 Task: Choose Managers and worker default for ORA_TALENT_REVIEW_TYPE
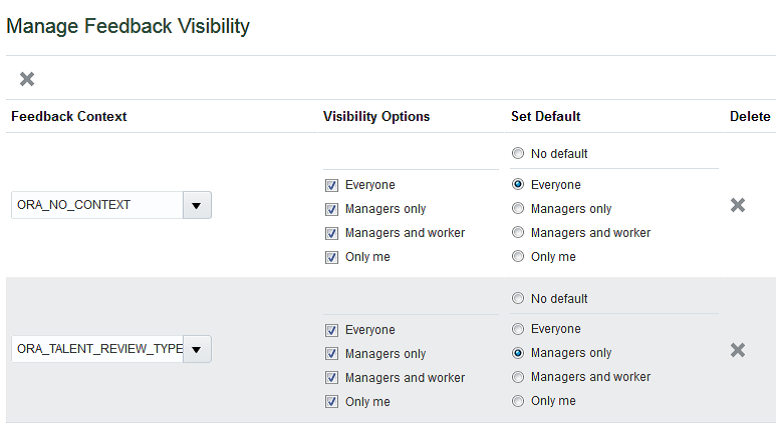pyautogui.click(x=517, y=377)
